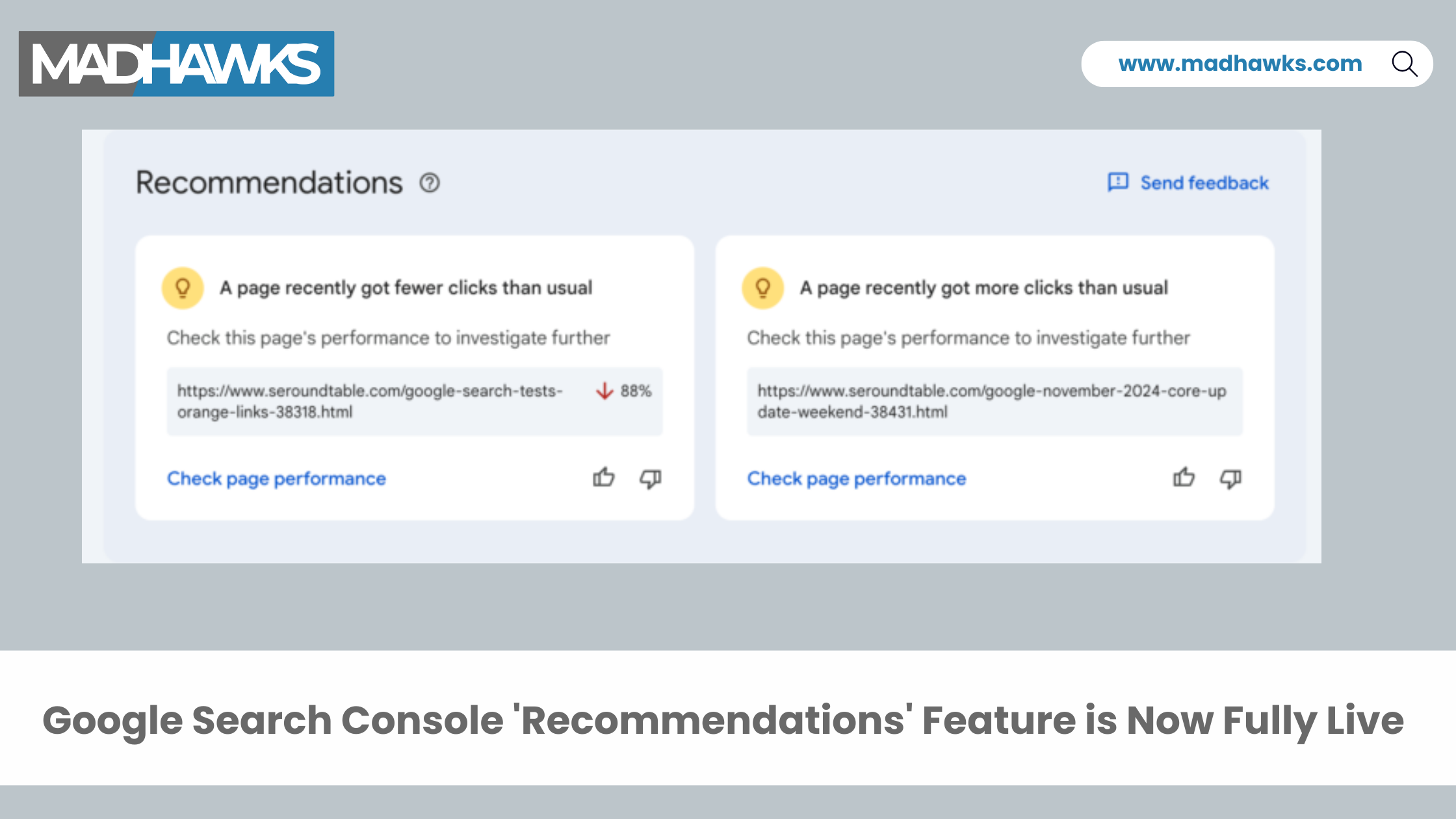Viewport: 1456px width, 819px height.
Task: Click the 'more clicks than usual' card title
Action: coord(983,288)
